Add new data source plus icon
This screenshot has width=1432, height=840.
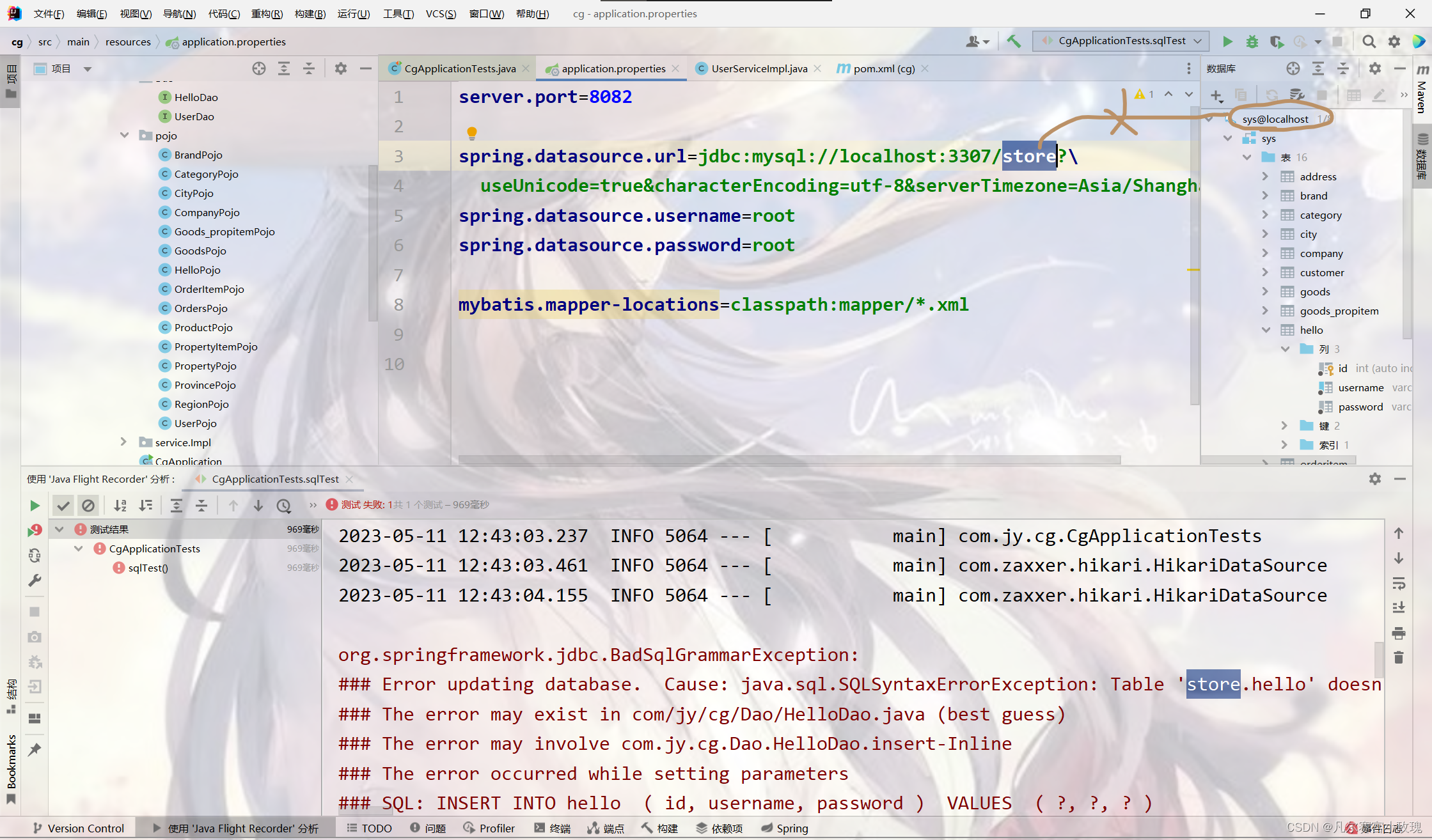1216,96
